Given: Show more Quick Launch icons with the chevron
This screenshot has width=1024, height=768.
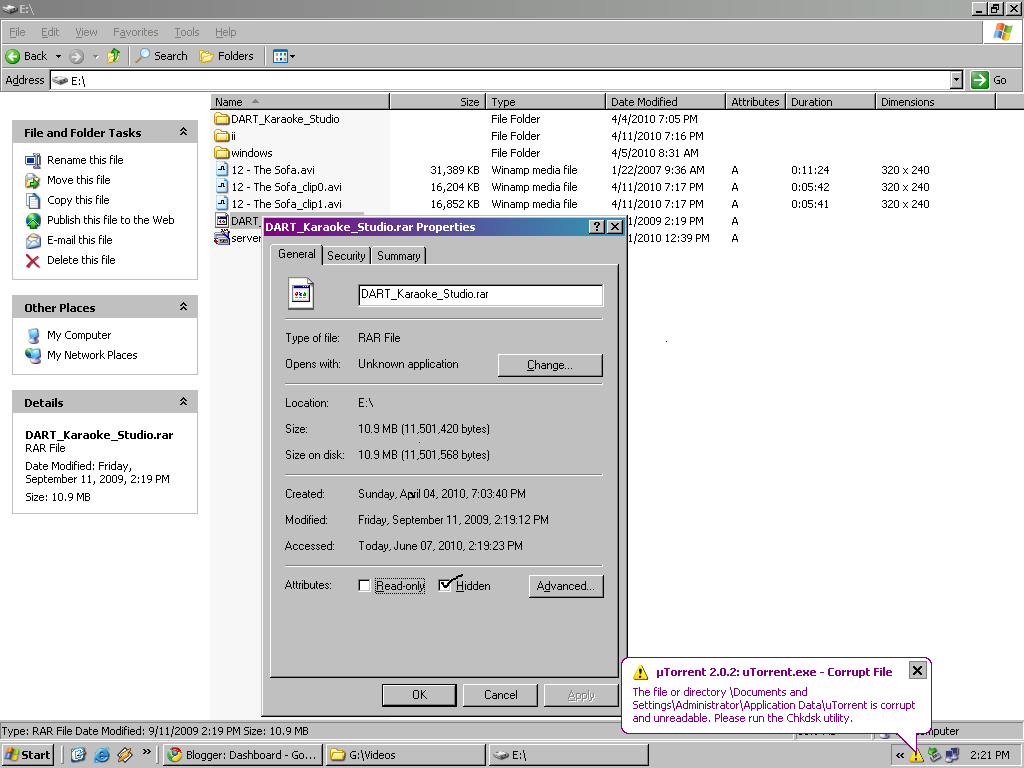Looking at the screenshot, I should (x=147, y=752).
